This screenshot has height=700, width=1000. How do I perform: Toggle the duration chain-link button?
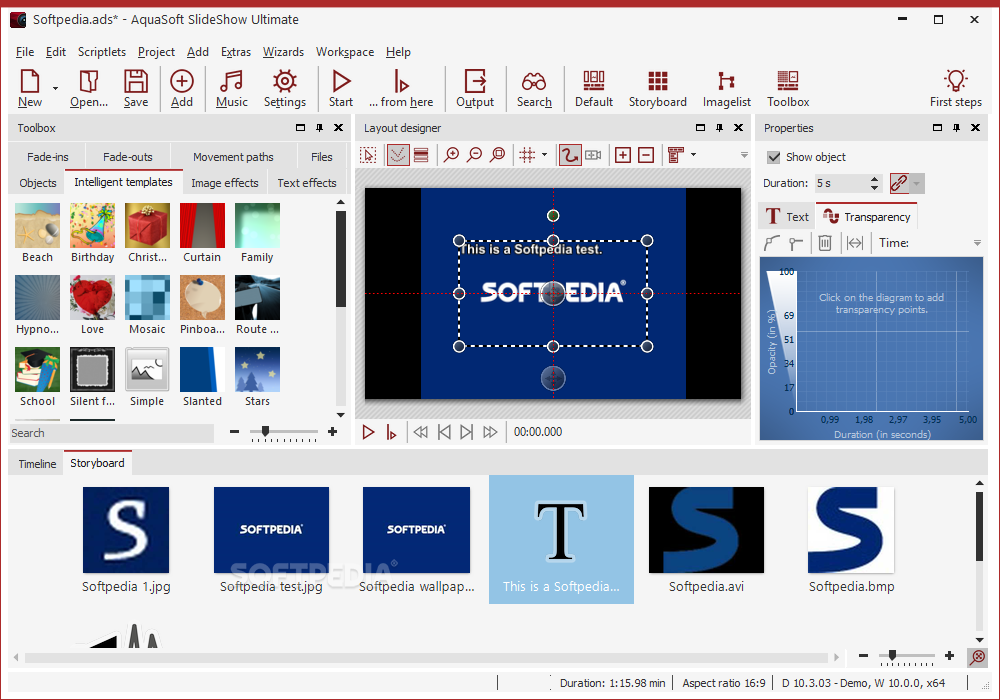point(899,184)
